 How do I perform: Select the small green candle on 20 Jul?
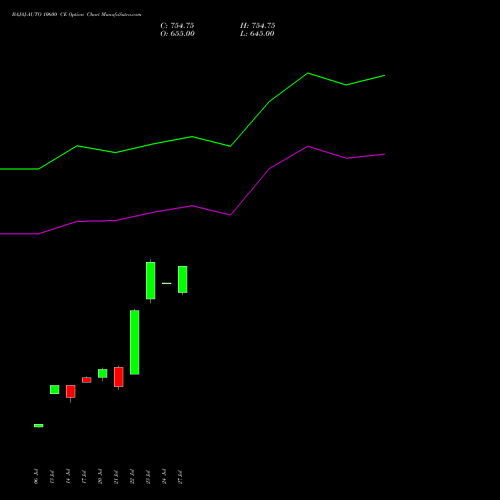103,373
